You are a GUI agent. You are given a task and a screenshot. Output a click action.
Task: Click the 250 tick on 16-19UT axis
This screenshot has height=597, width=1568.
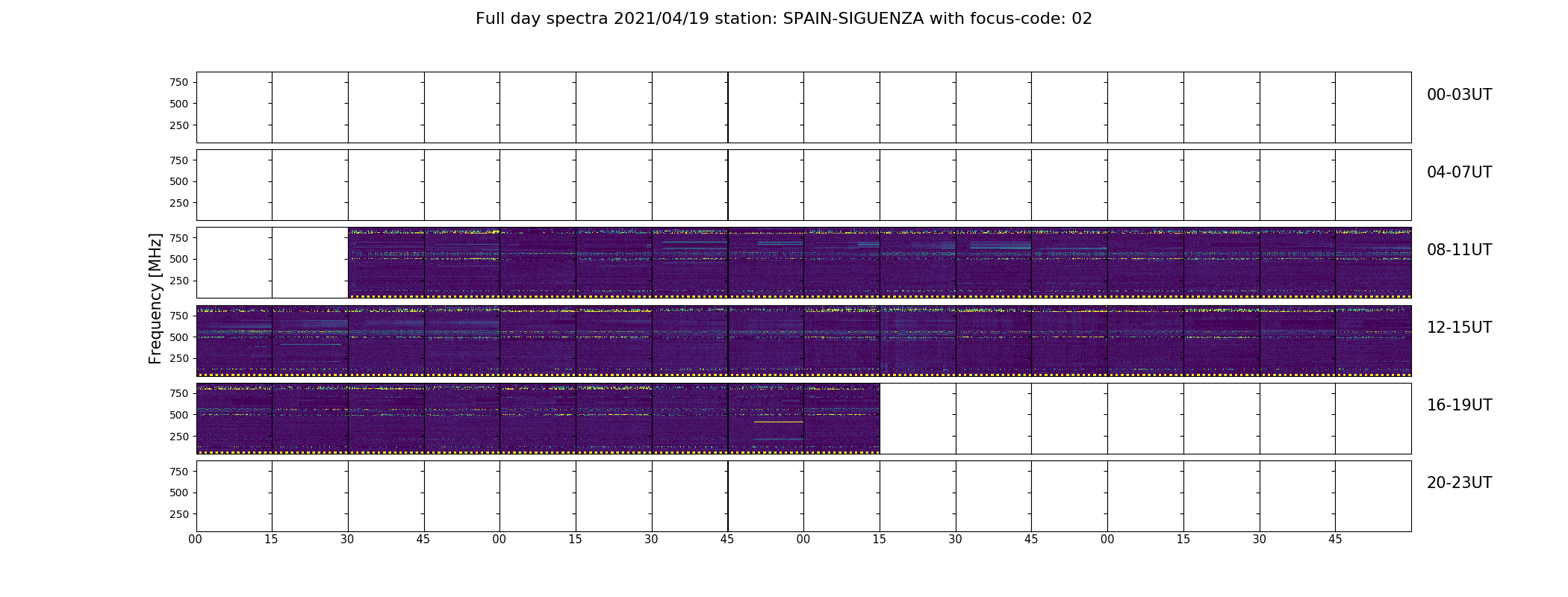(x=179, y=437)
